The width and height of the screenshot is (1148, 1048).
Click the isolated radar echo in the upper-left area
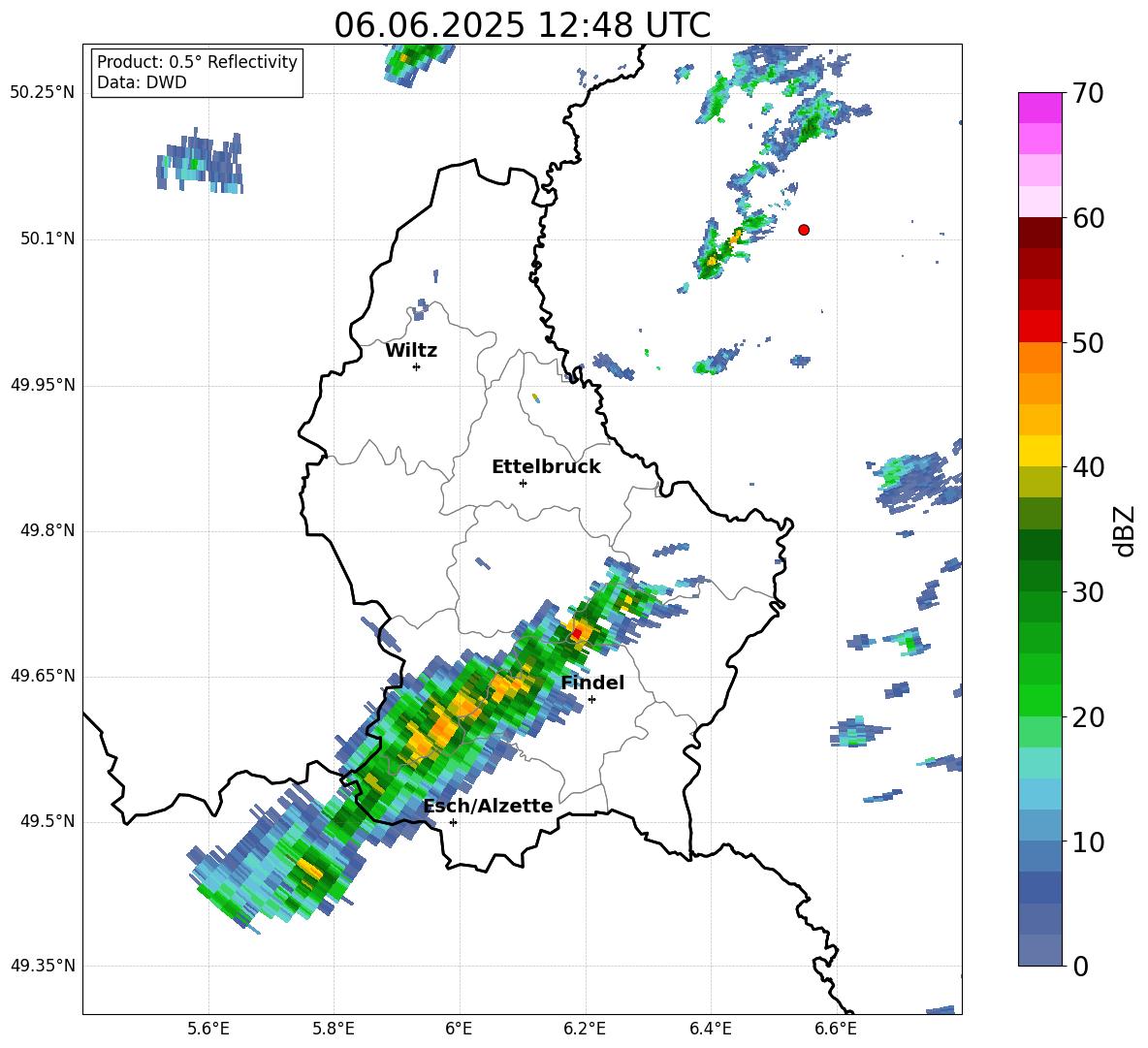199,162
